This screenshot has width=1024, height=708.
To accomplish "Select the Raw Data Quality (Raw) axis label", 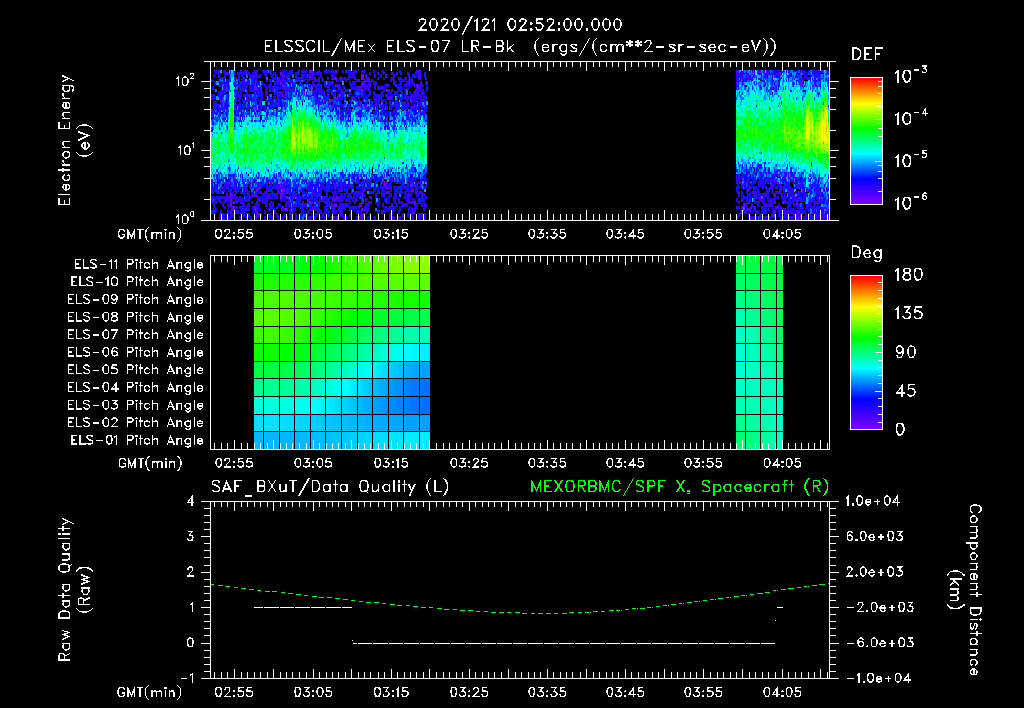I will (74, 590).
